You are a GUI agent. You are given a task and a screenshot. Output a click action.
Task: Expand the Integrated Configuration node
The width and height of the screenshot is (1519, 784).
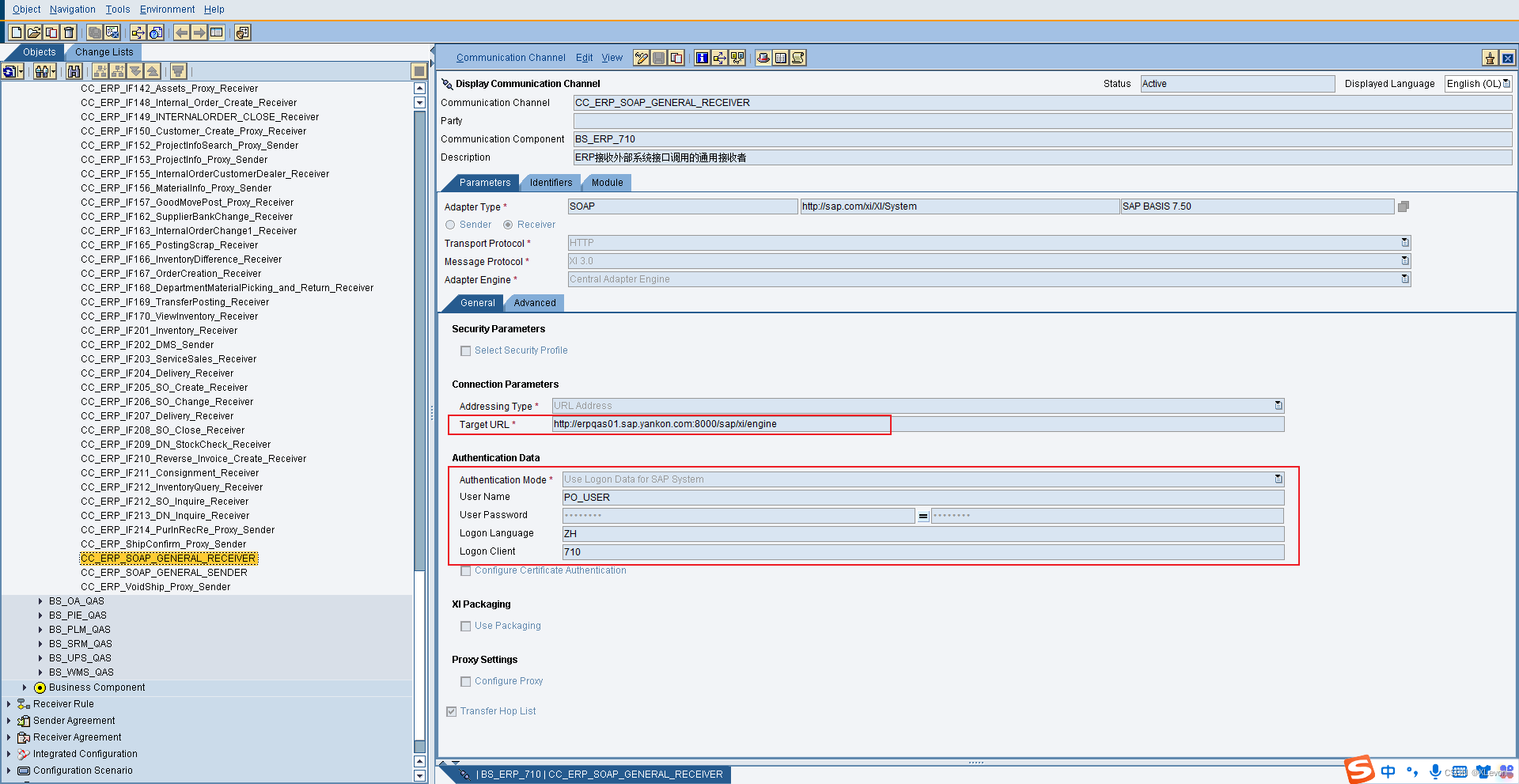click(9, 754)
